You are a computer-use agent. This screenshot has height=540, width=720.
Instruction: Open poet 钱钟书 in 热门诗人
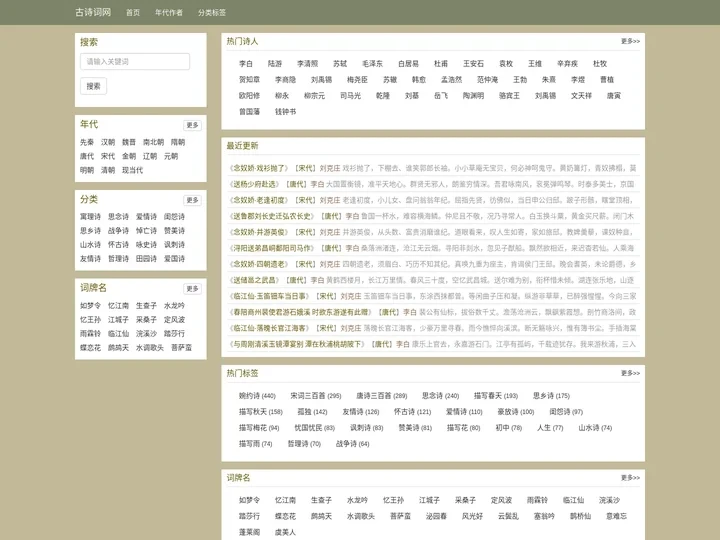click(286, 112)
